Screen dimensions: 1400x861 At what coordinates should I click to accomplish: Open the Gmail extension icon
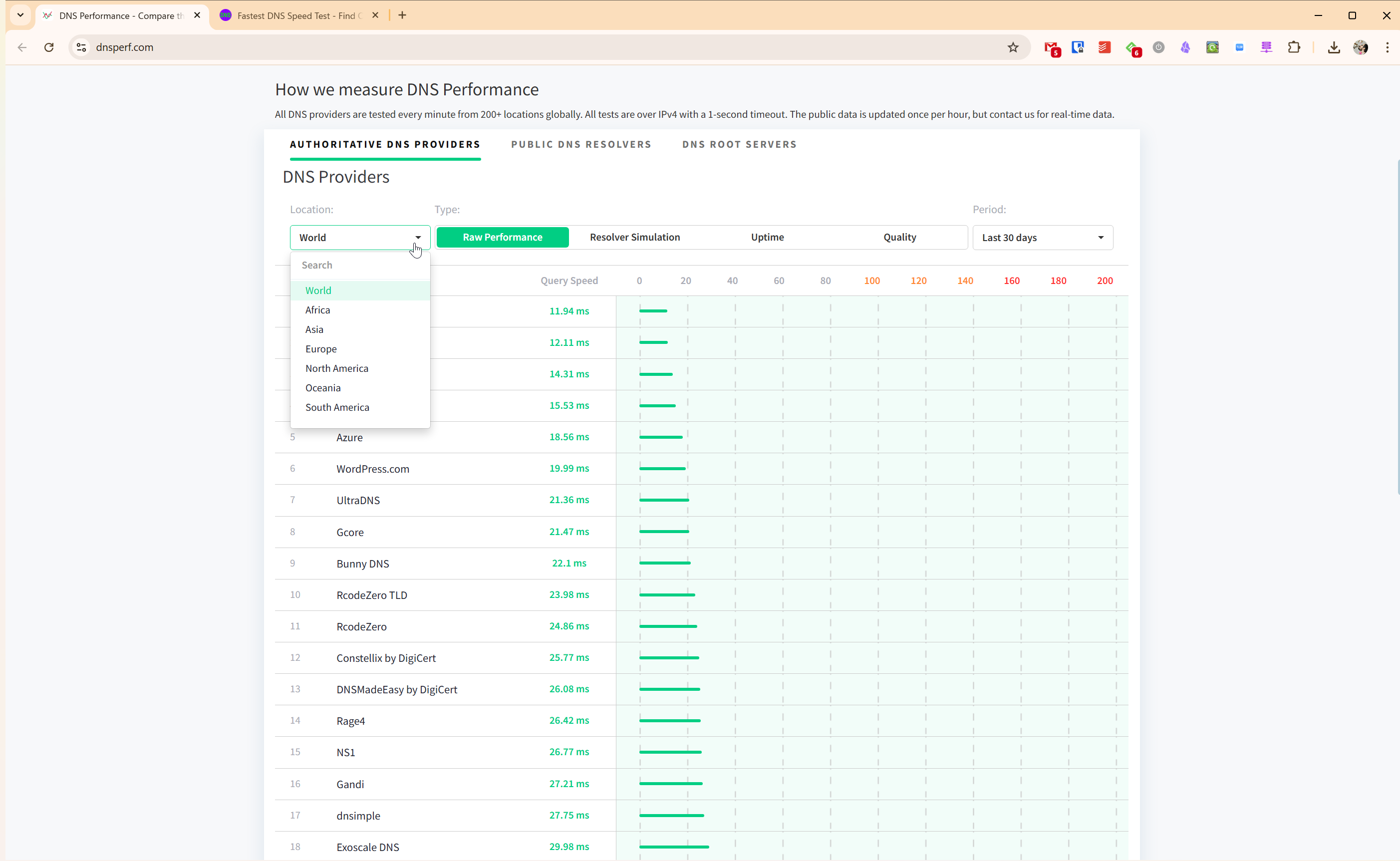point(1051,48)
